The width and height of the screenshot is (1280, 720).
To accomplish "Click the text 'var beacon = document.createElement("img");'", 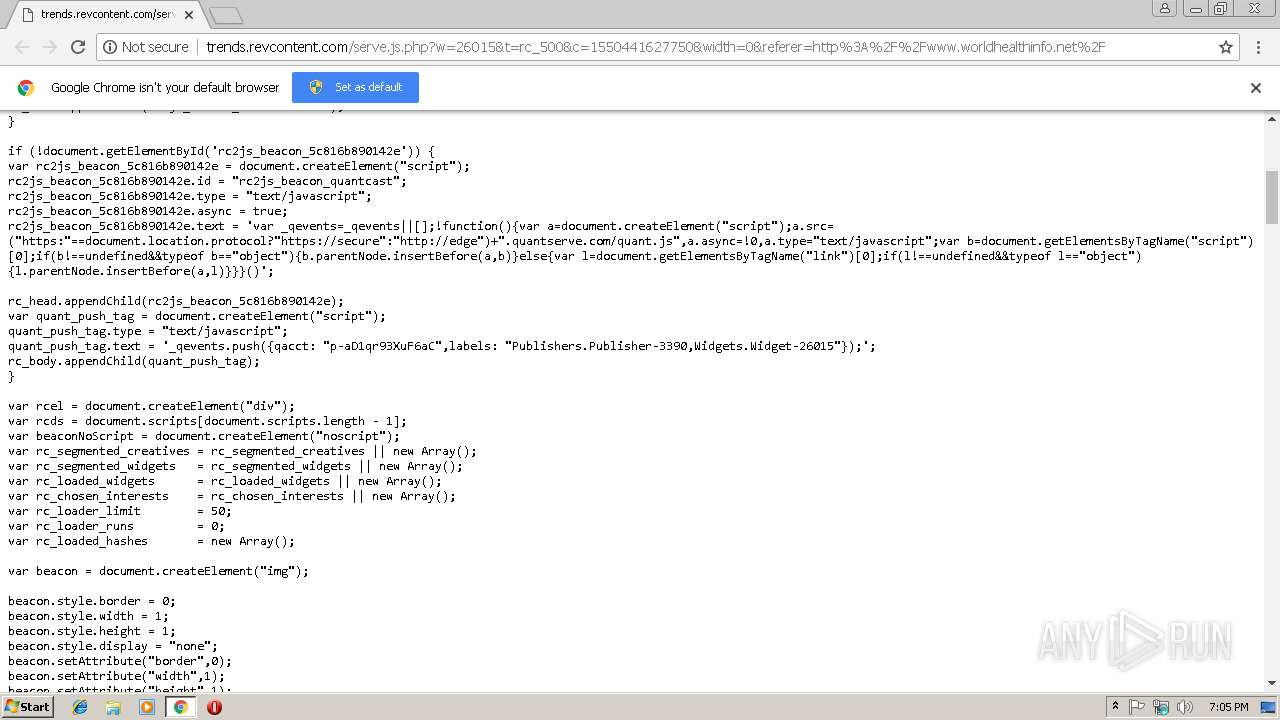I will click(158, 571).
